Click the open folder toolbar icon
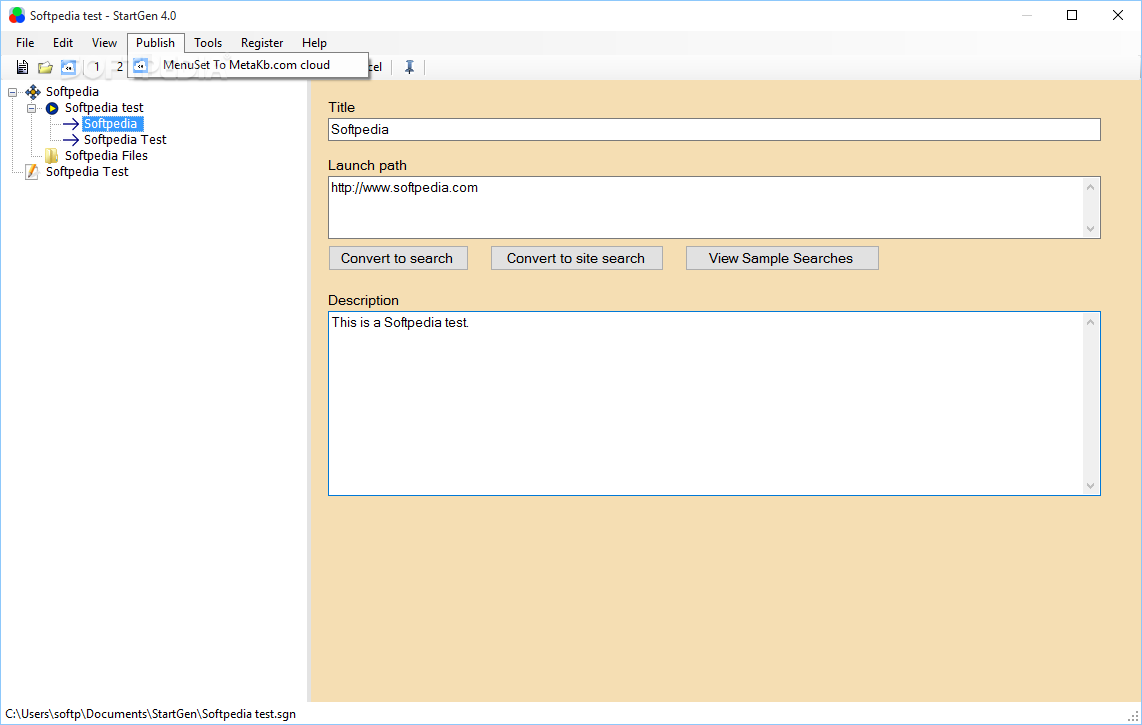 point(45,67)
